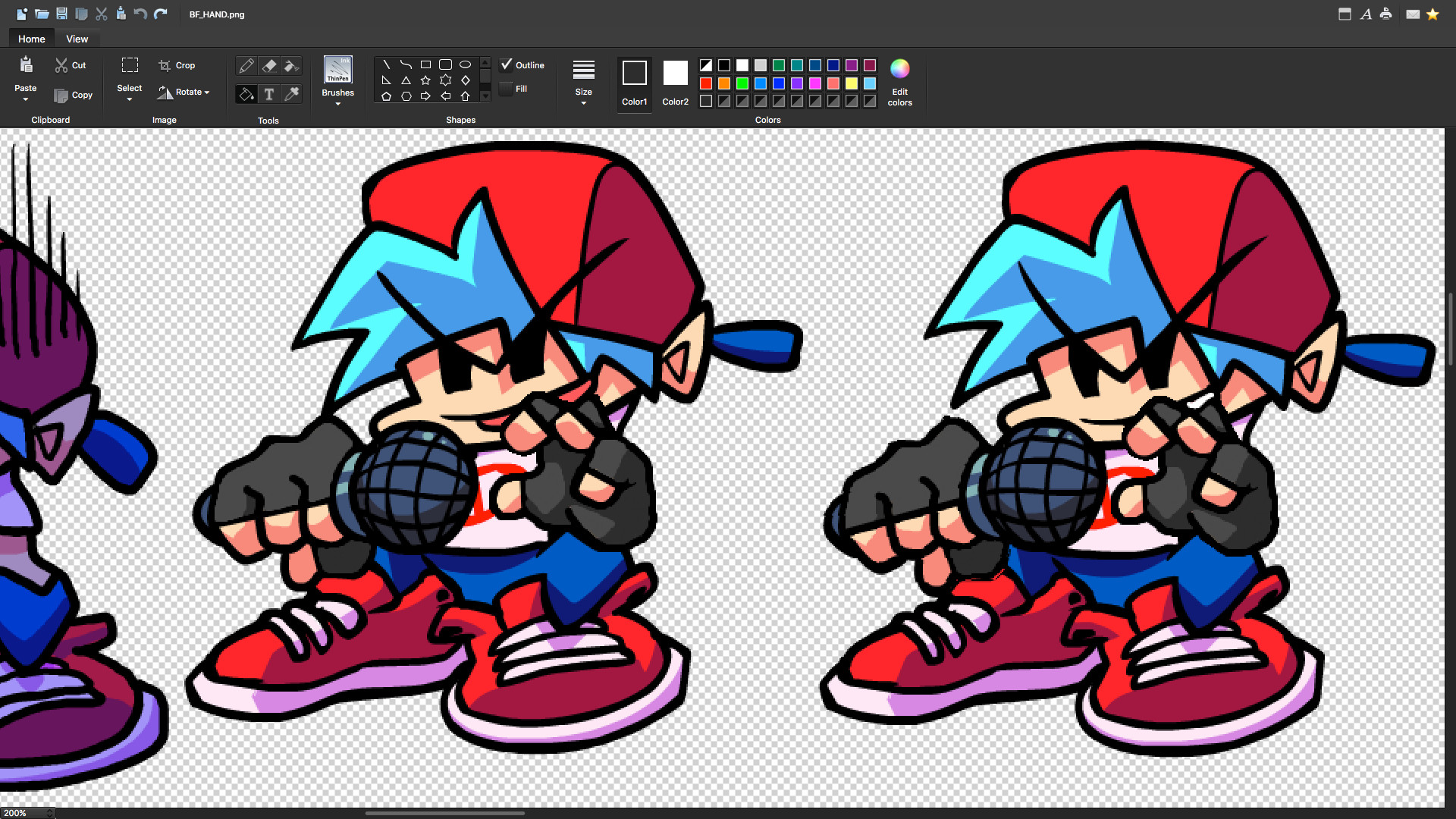1456x819 pixels.
Task: Set Color2 as the active color slot
Action: pos(675,82)
